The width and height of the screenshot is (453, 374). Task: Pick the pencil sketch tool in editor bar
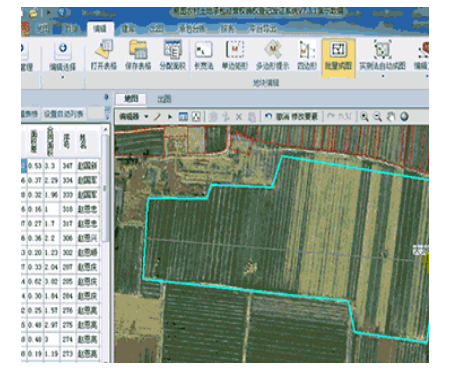(157, 117)
